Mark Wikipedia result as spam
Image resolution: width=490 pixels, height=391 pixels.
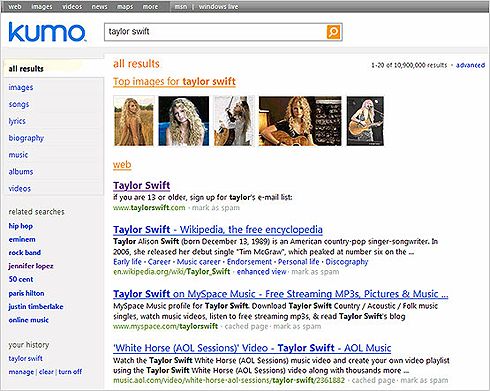click(315, 272)
